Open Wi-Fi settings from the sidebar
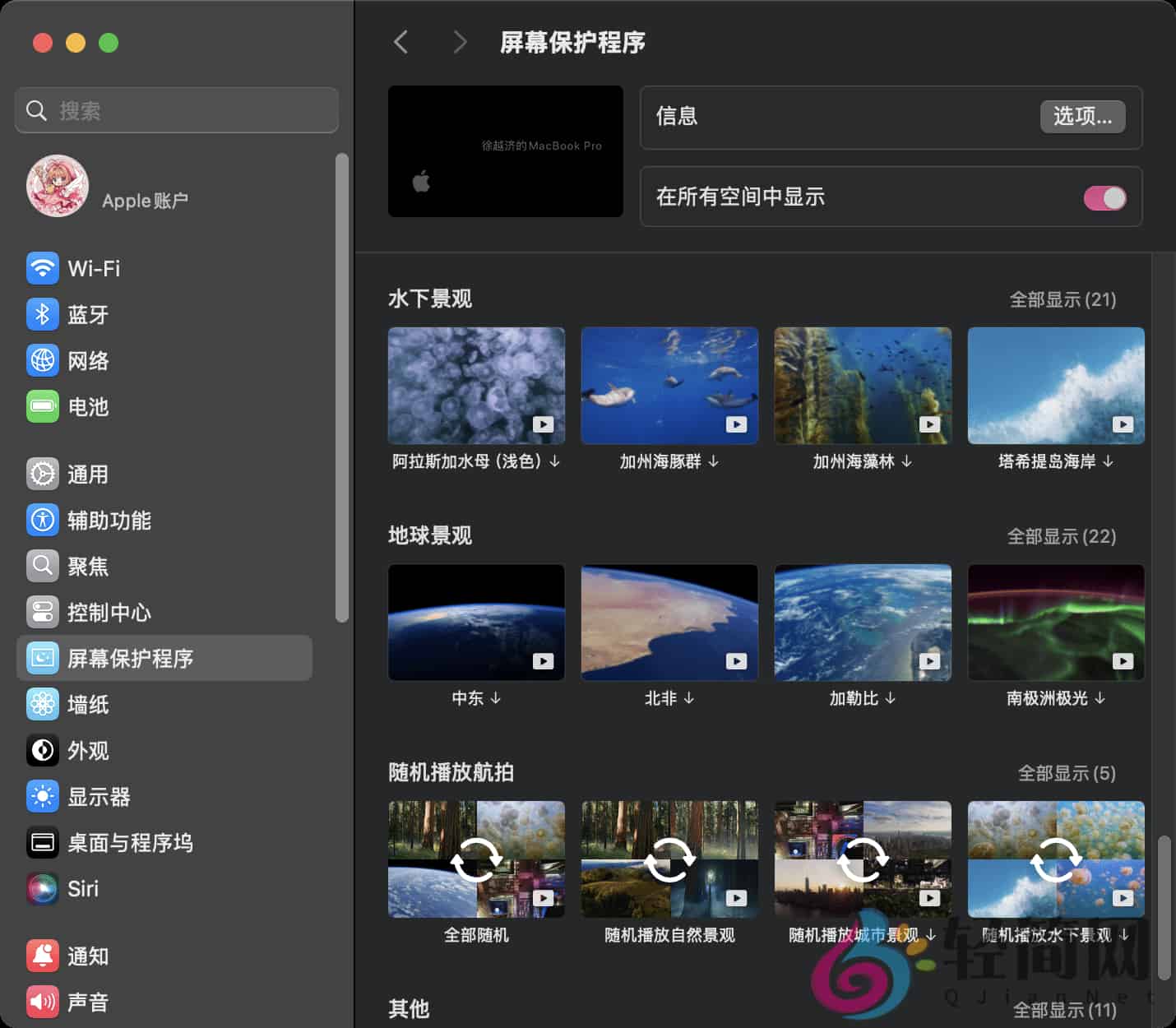This screenshot has width=1176, height=1028. (x=93, y=268)
